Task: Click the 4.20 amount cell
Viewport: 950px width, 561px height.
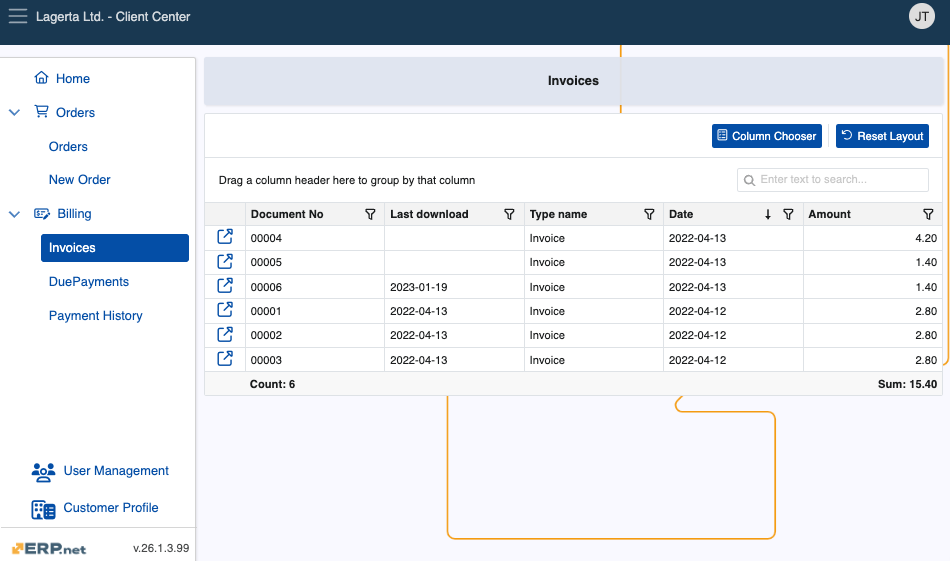Action: (872, 238)
